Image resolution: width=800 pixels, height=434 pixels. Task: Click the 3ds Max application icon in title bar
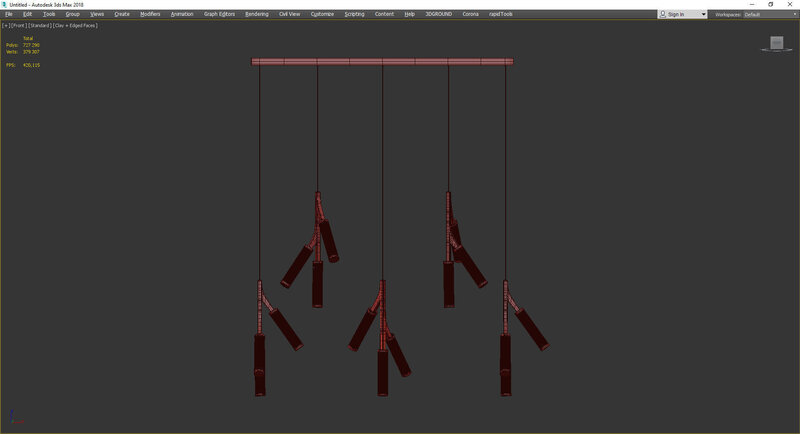[x=4, y=4]
